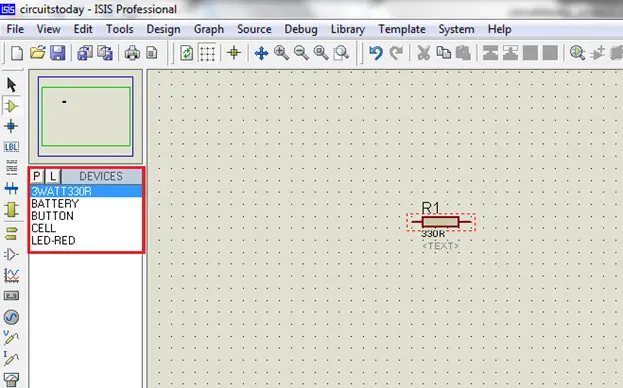Open the Graph menu
Screen dimensions: 623x388
pos(209,29)
